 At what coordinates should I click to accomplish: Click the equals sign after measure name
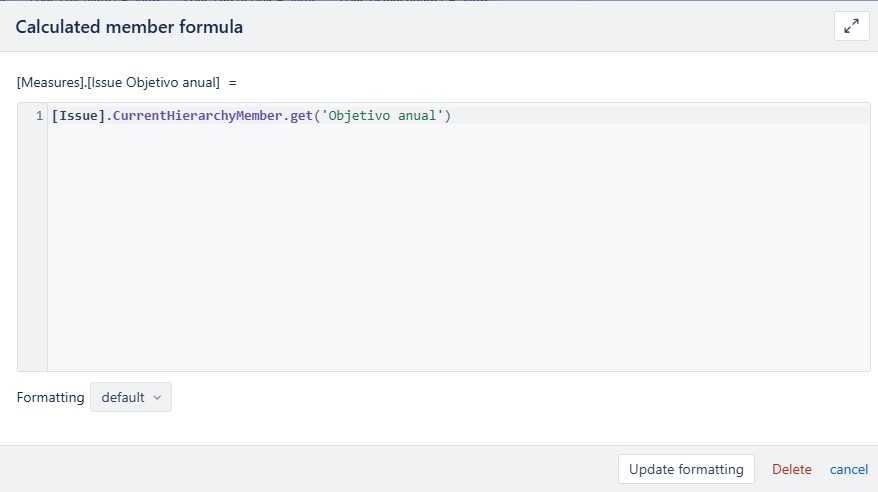click(x=232, y=83)
